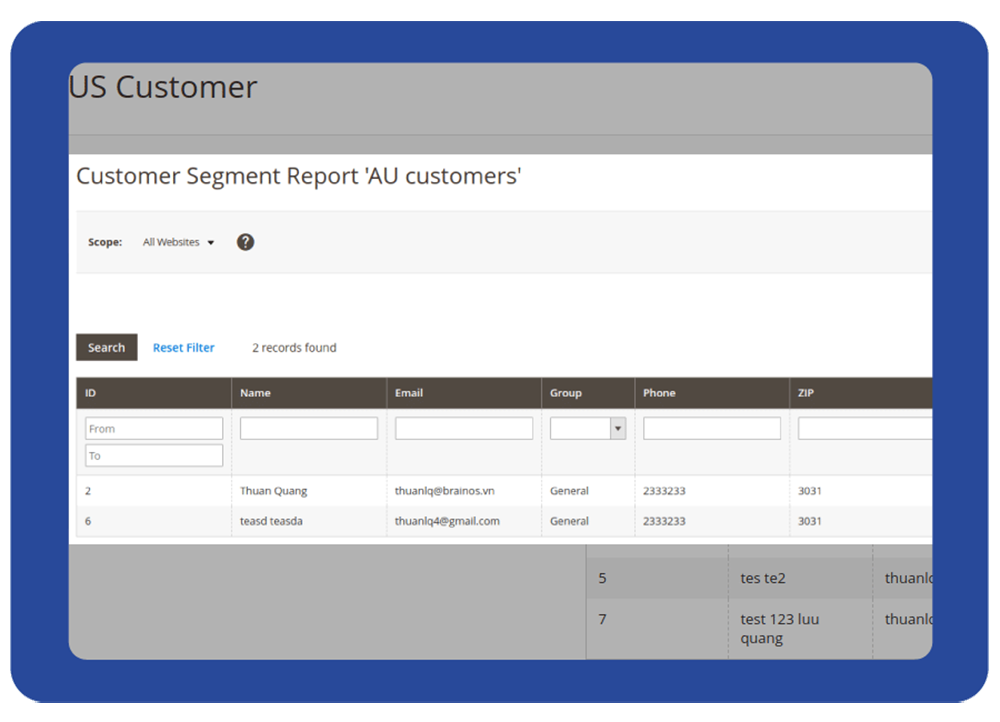Open the All Websites scope dropdown
Image resolution: width=1000 pixels, height=722 pixels.
pos(178,242)
